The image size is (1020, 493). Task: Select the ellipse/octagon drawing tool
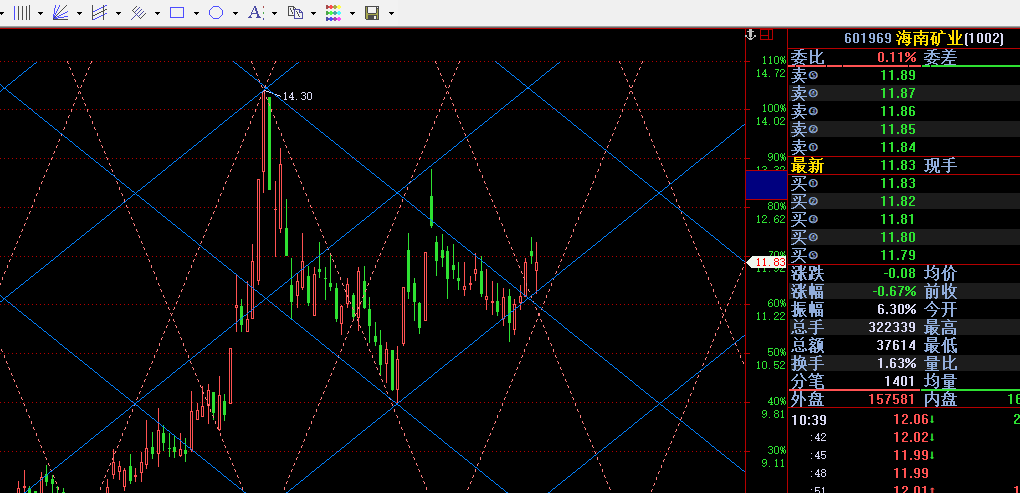click(x=216, y=12)
